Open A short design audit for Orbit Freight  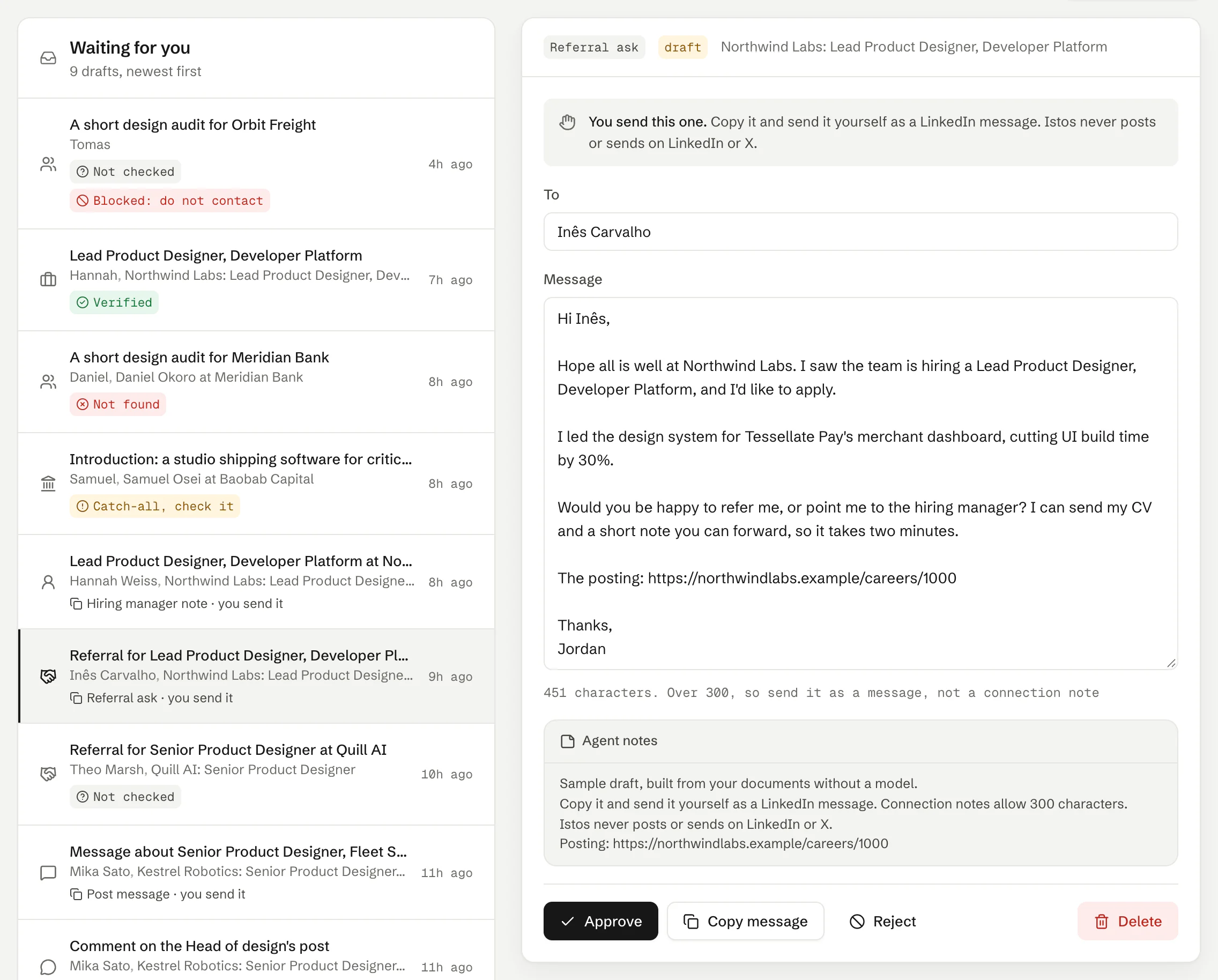point(256,164)
